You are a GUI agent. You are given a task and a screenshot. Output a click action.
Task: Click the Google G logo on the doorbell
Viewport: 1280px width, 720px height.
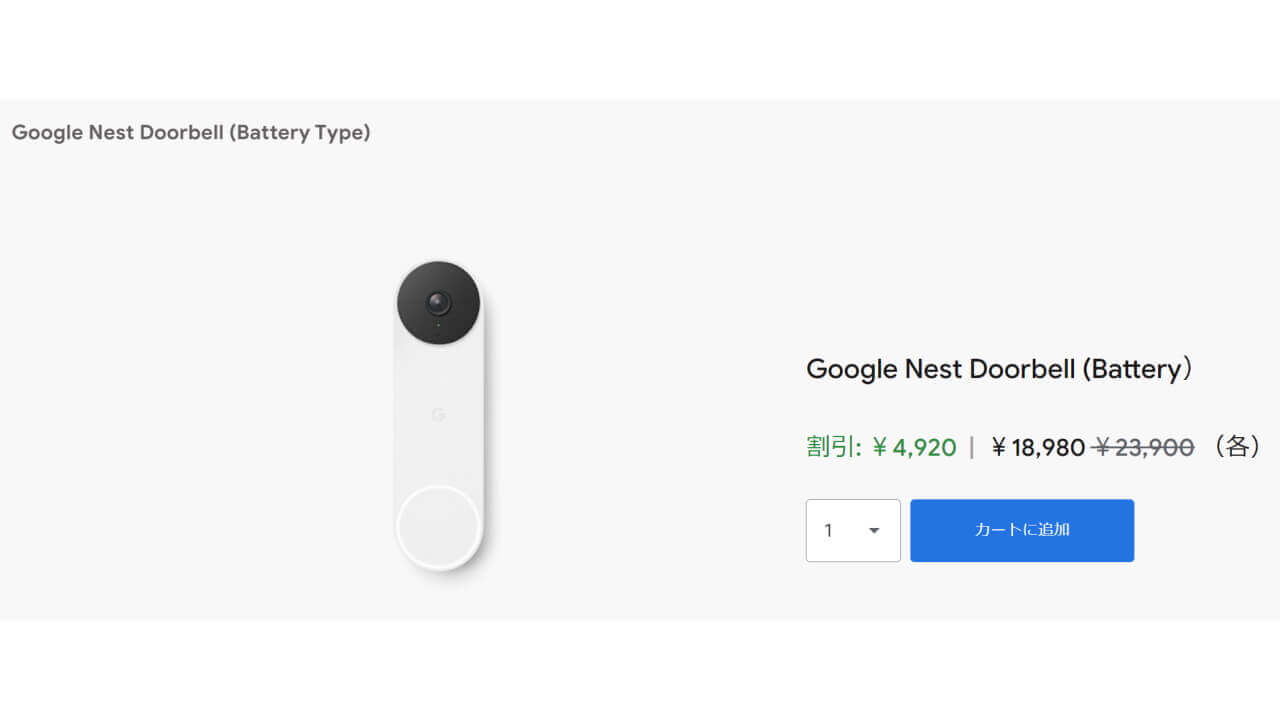coord(437,417)
